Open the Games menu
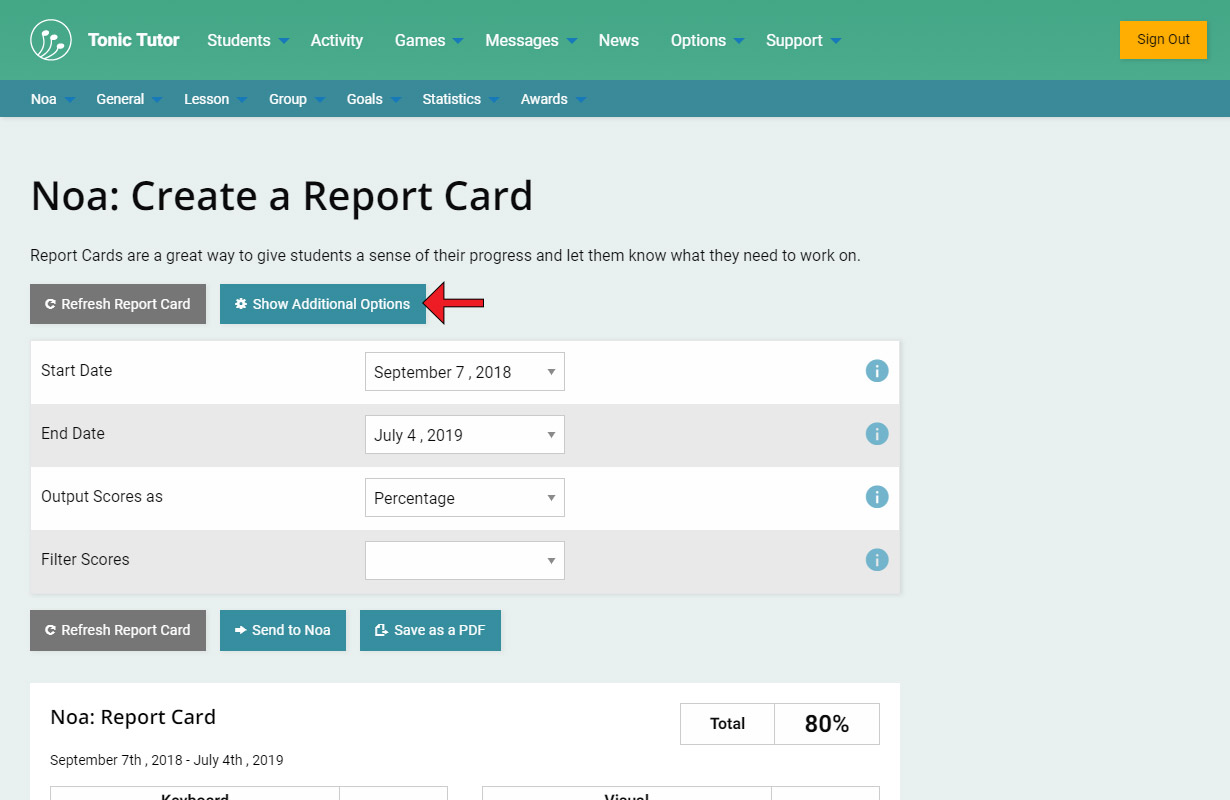This screenshot has height=800, width=1230. [420, 40]
